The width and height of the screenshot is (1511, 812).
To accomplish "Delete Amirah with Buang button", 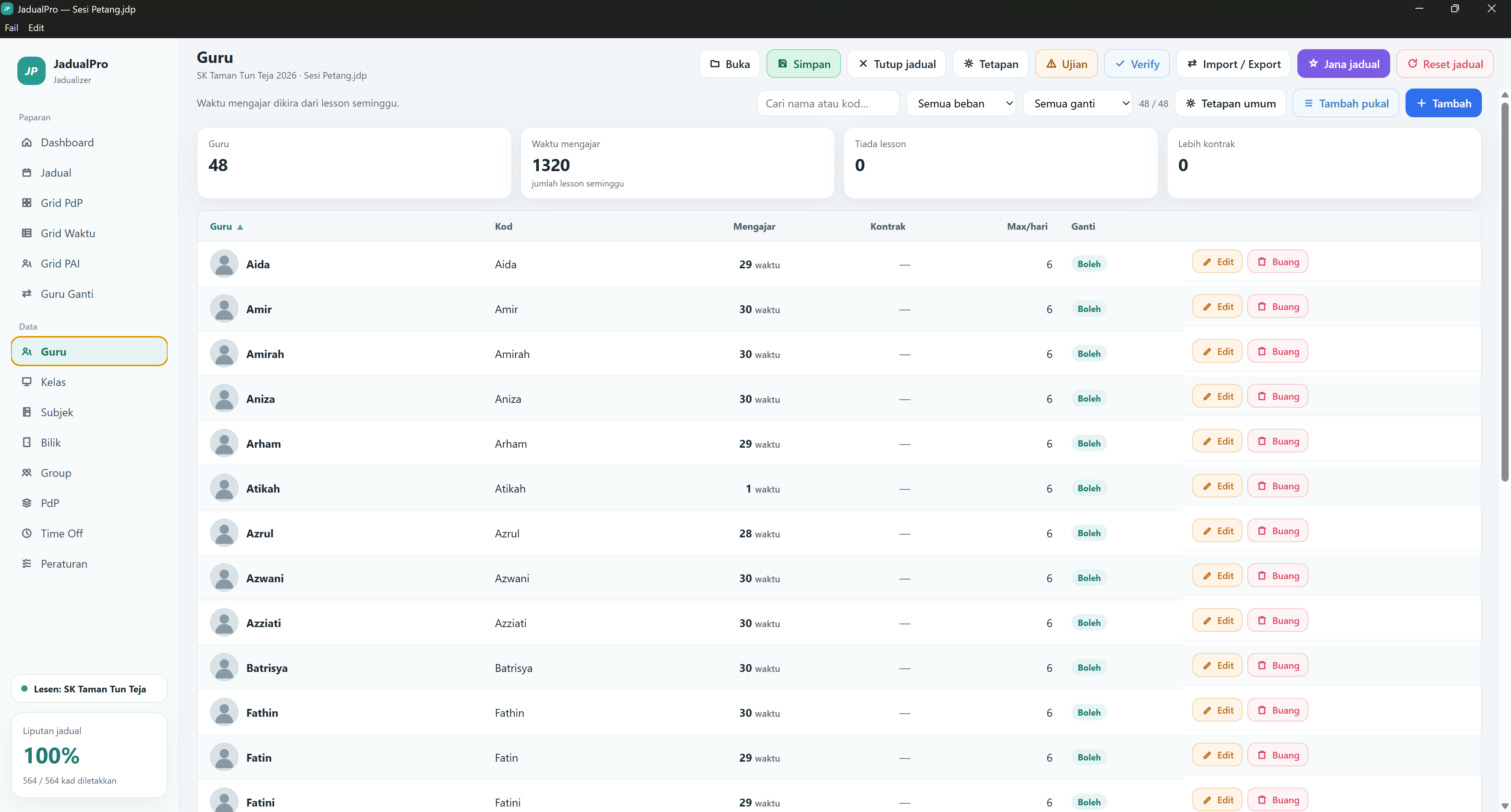I will (1278, 351).
